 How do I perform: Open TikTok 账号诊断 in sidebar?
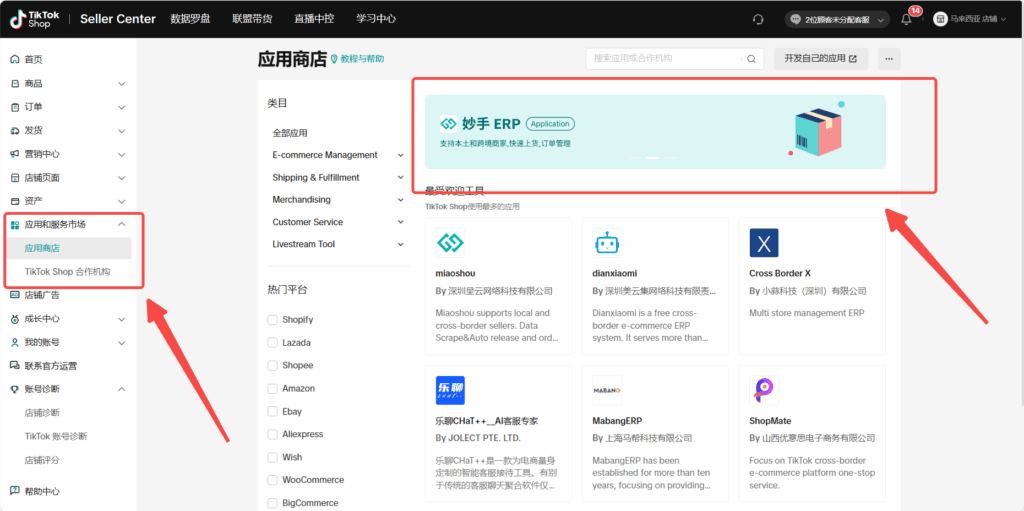56,437
